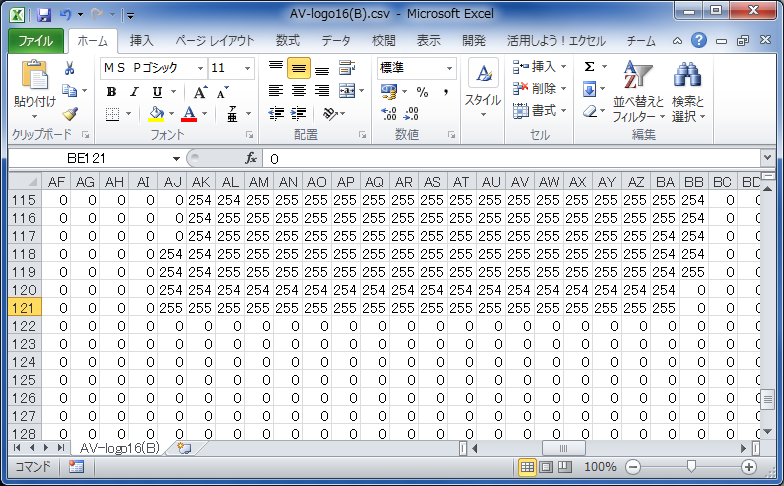Click the Accounting number format icon

389,92
